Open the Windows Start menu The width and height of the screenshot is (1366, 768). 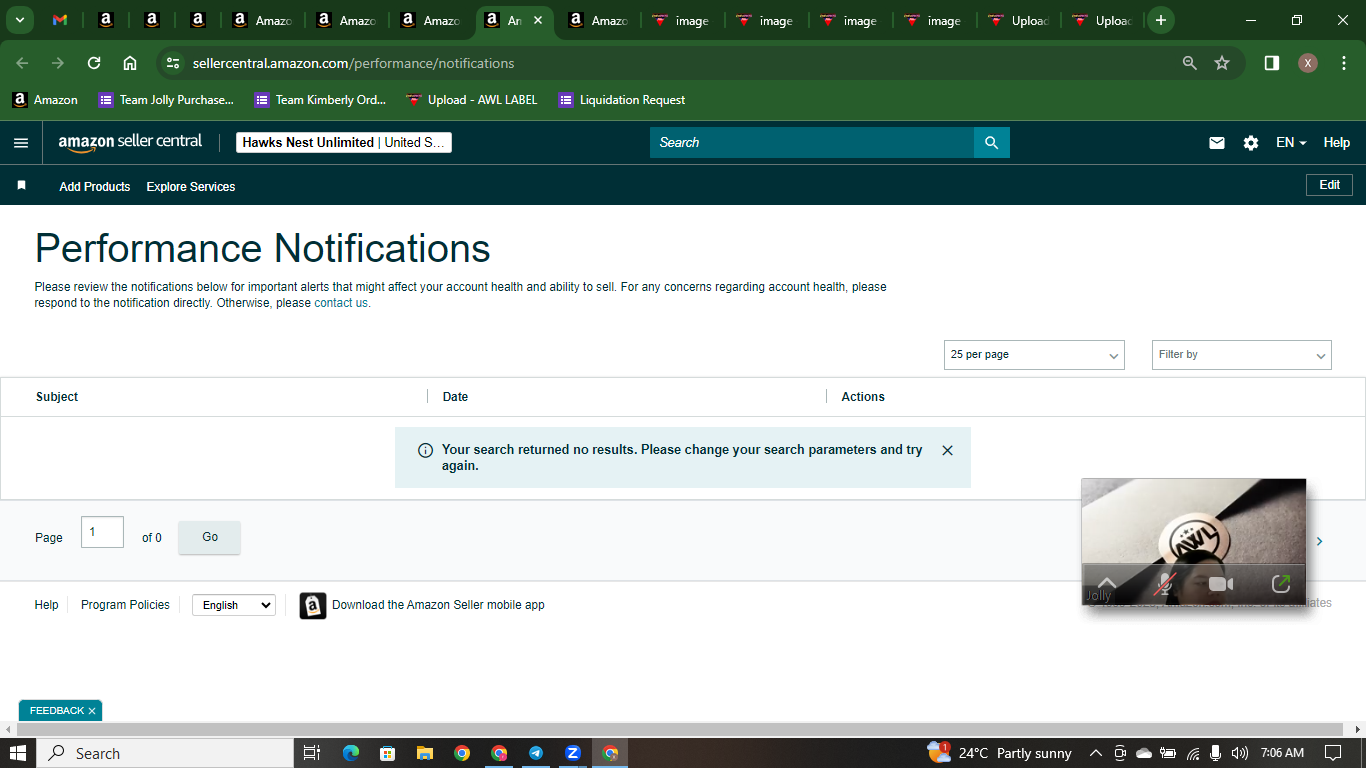click(x=18, y=753)
